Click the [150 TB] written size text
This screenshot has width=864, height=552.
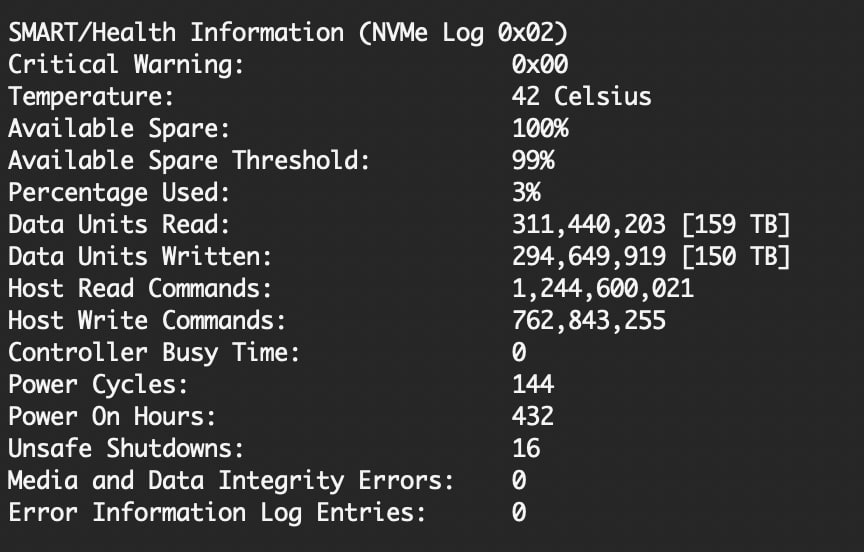[x=736, y=256]
